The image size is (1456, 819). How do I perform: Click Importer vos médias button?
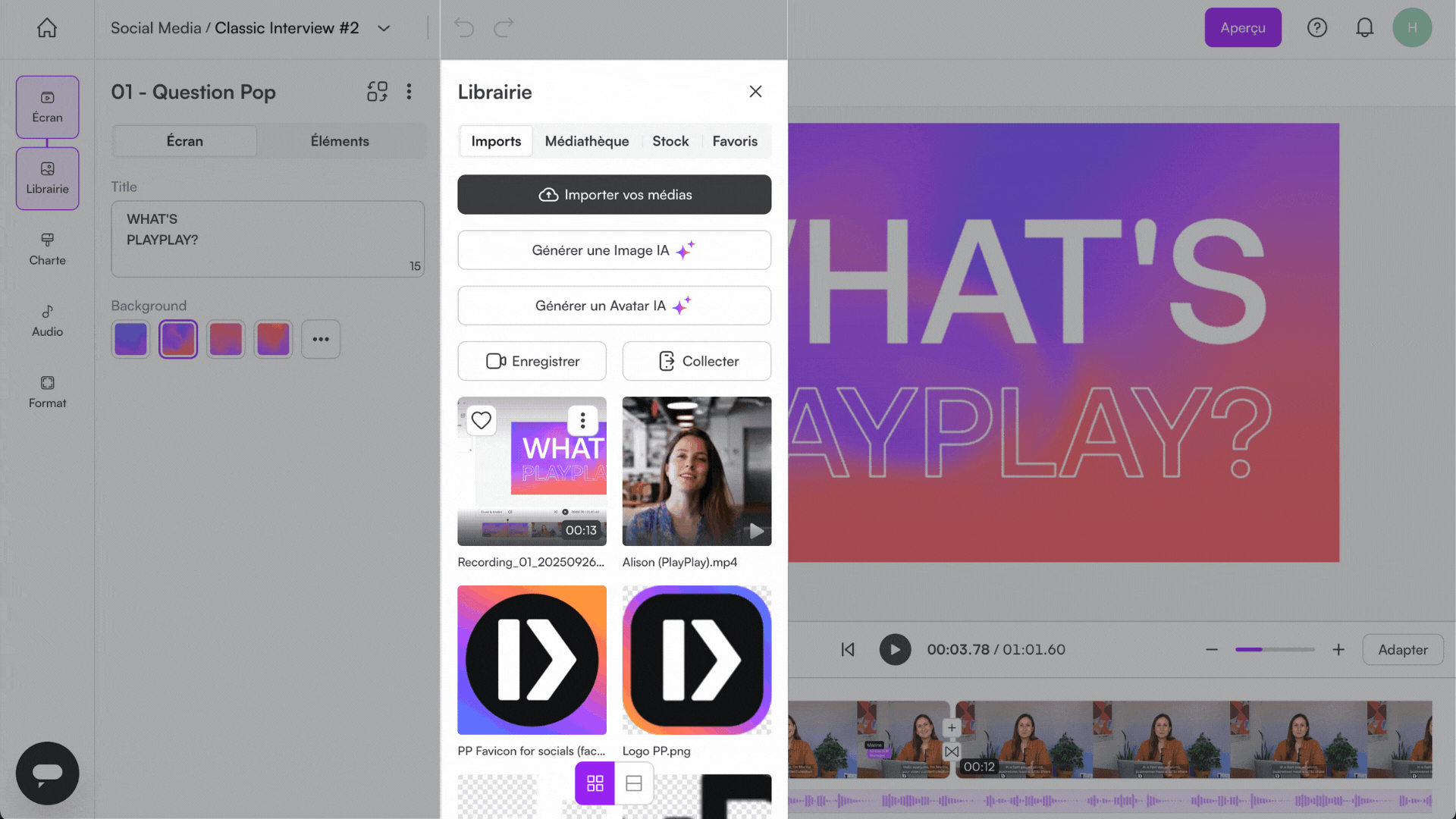coord(613,195)
